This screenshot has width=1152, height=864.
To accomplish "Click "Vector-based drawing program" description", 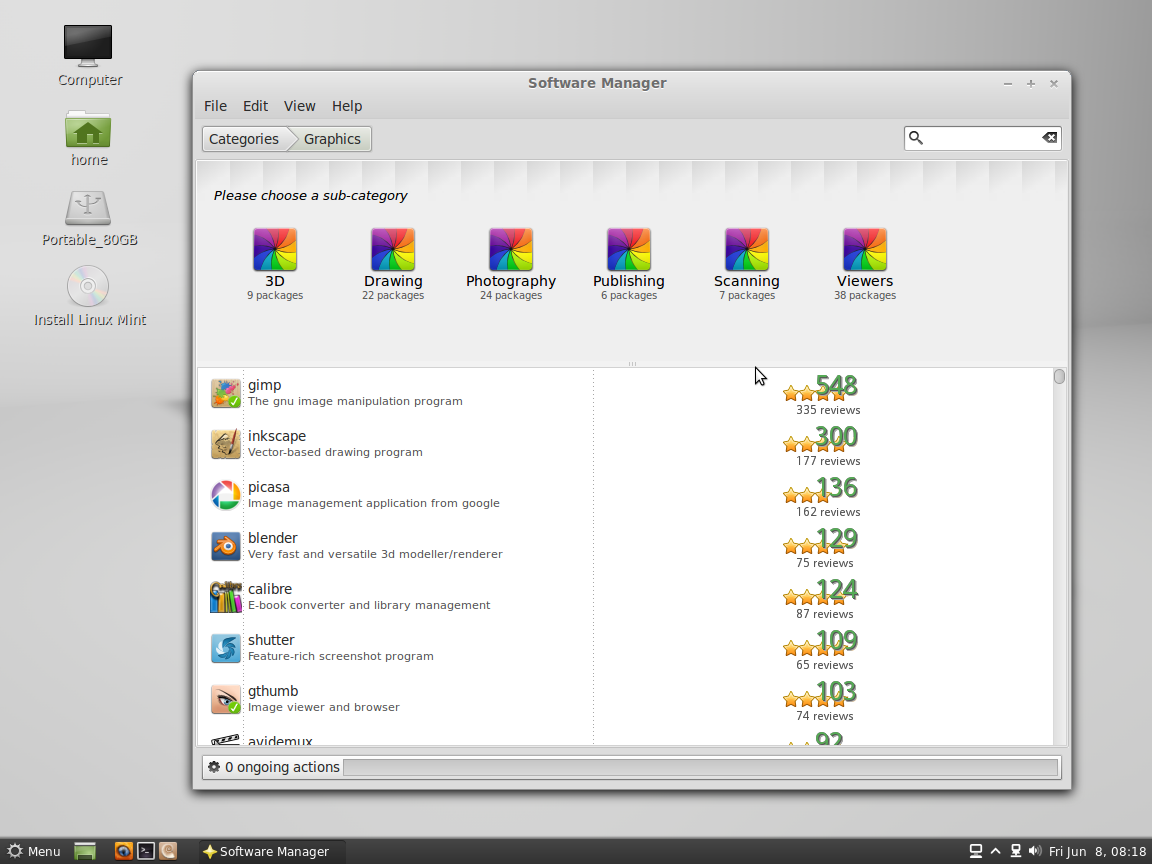I will (335, 452).
